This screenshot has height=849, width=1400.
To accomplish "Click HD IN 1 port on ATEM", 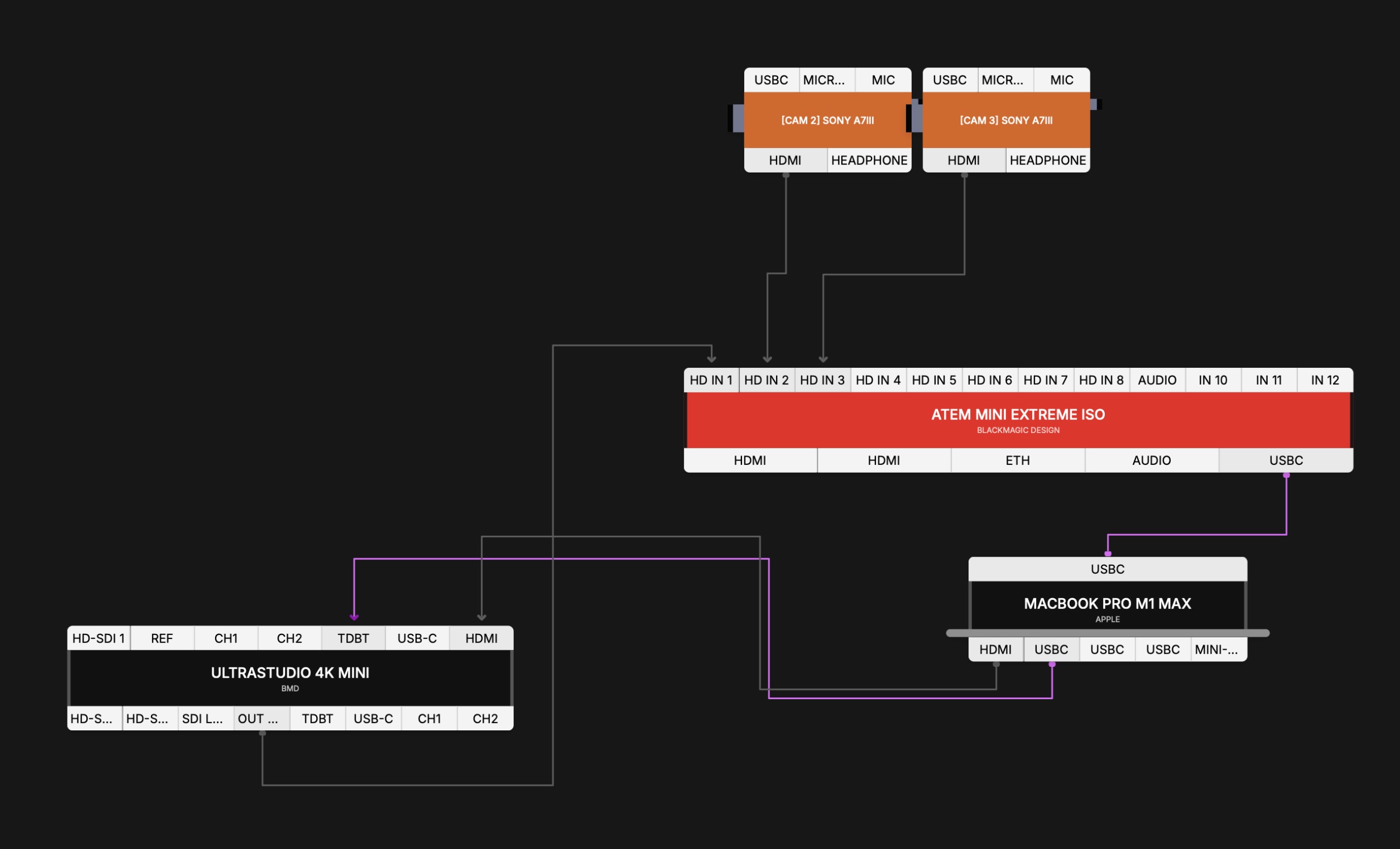I will pos(711,380).
